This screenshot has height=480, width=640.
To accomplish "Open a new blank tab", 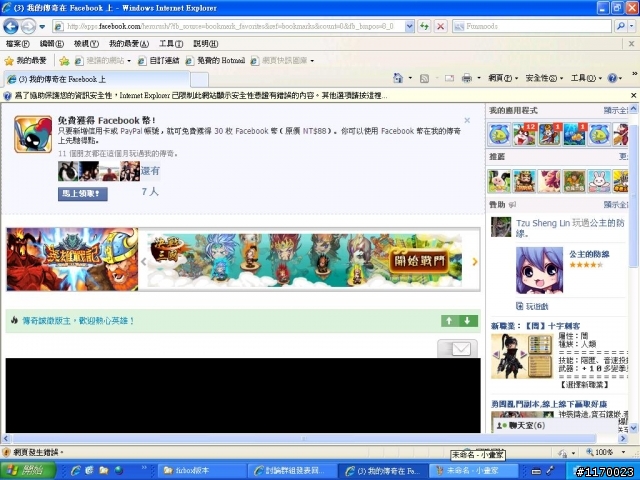I will (x=199, y=80).
